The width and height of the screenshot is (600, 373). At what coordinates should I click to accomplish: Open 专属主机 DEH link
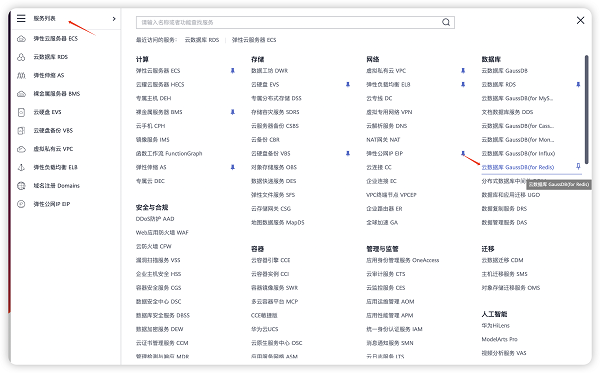[153, 98]
